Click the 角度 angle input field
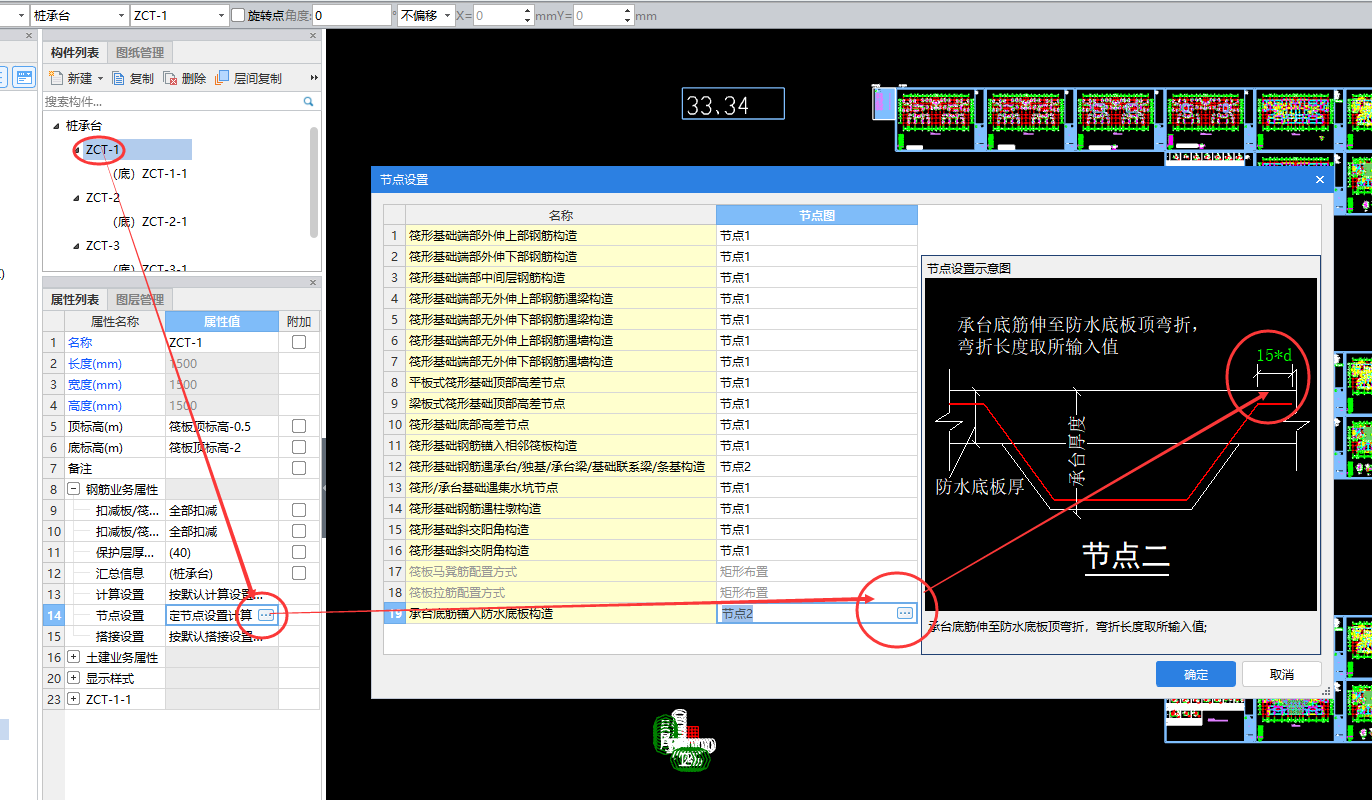Viewport: 1372px width, 800px height. coord(351,16)
